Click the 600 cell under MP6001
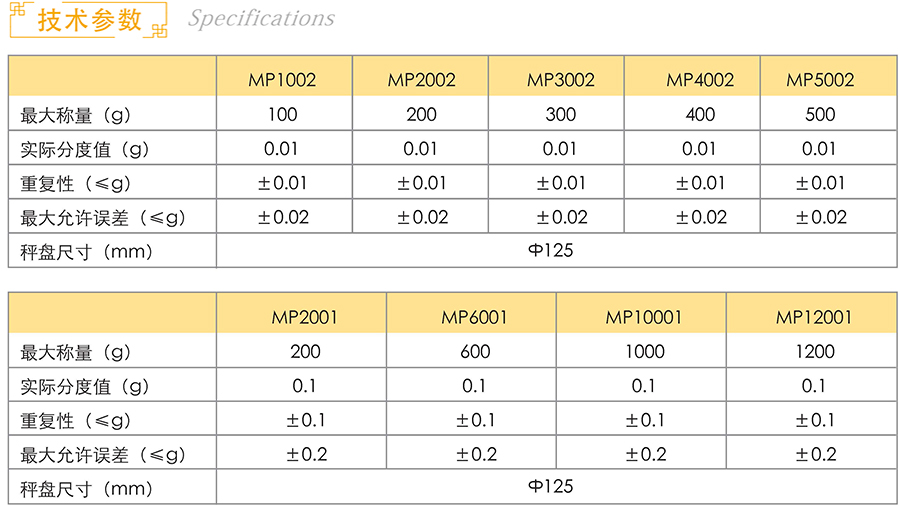 pyautogui.click(x=475, y=351)
